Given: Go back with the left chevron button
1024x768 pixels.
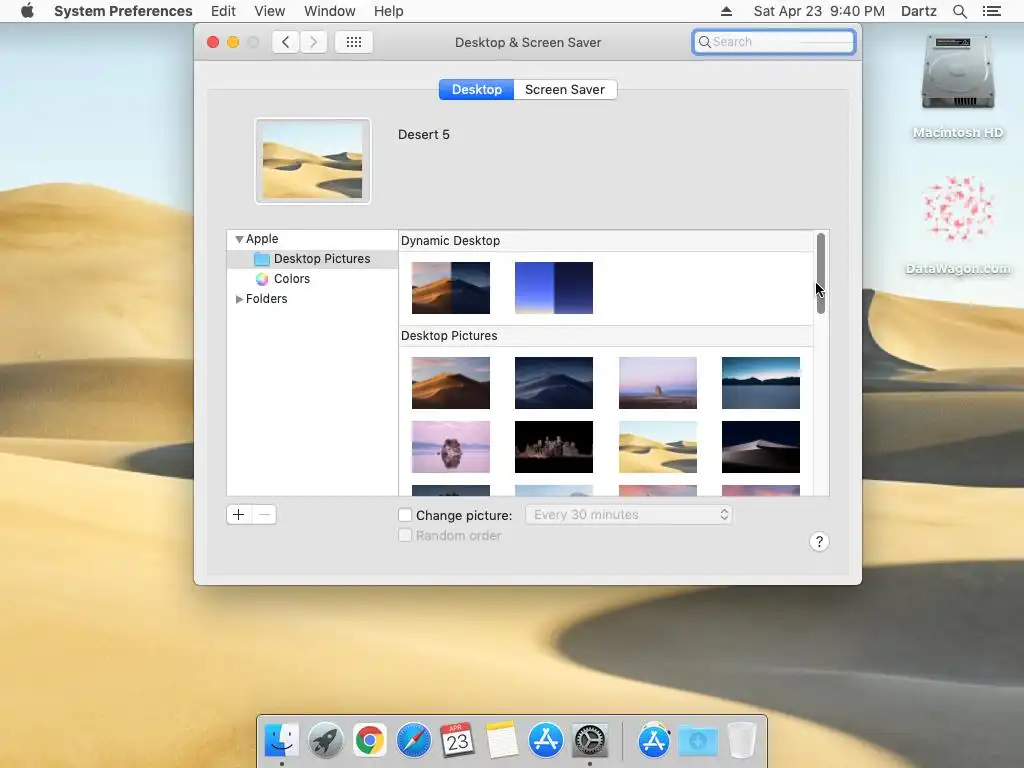Looking at the screenshot, I should [285, 42].
